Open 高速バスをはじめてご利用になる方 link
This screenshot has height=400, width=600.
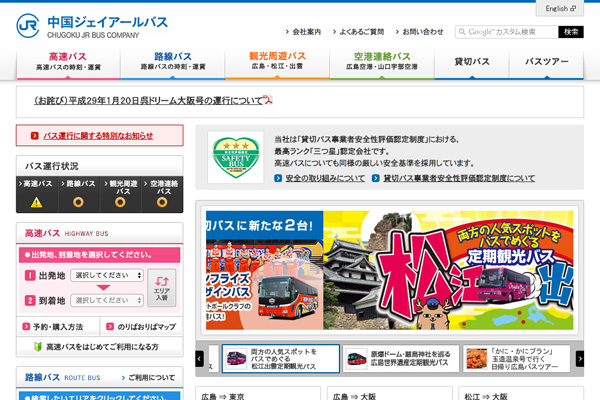tap(102, 347)
